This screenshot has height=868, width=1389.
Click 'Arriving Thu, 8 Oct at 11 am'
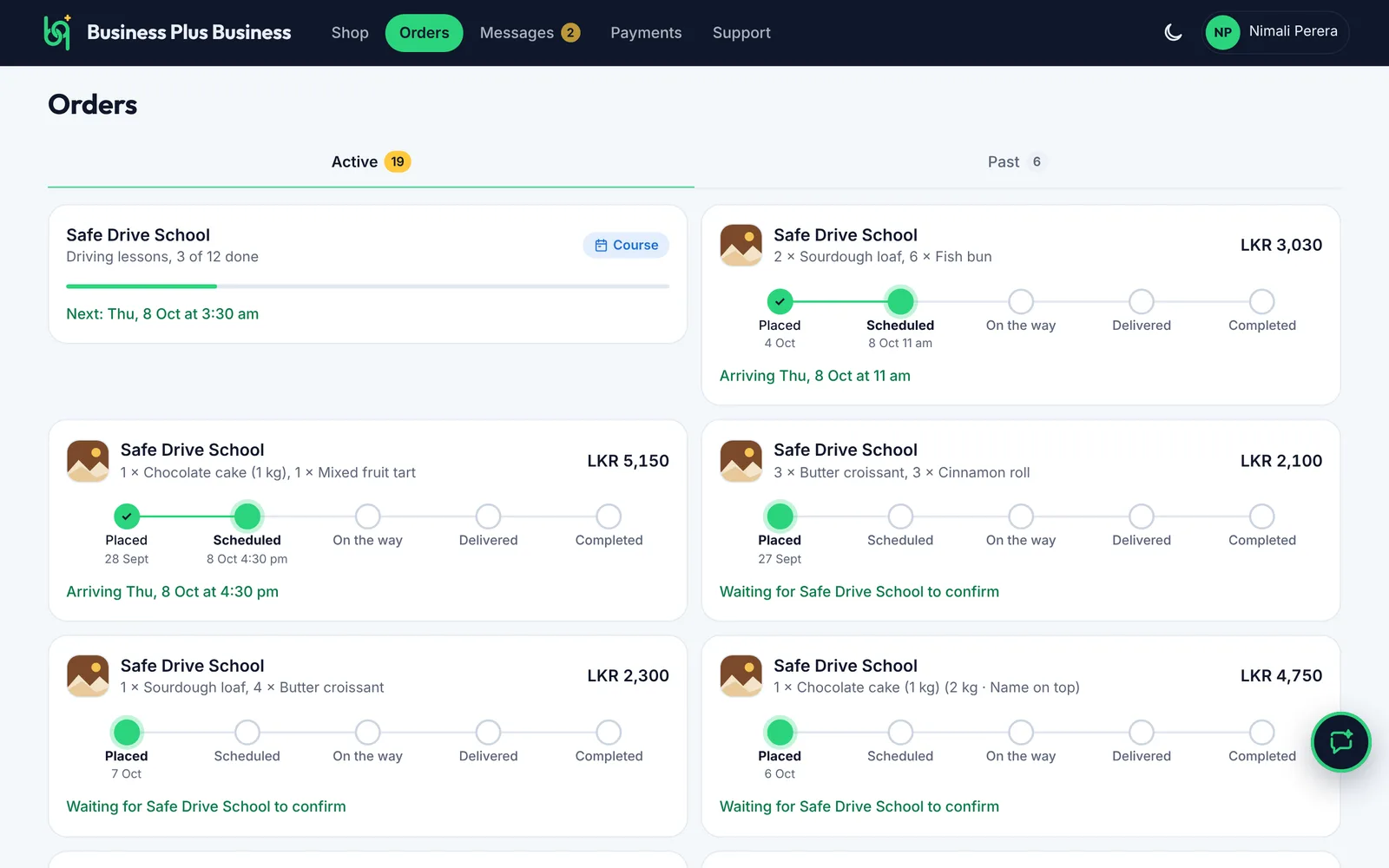point(815,376)
